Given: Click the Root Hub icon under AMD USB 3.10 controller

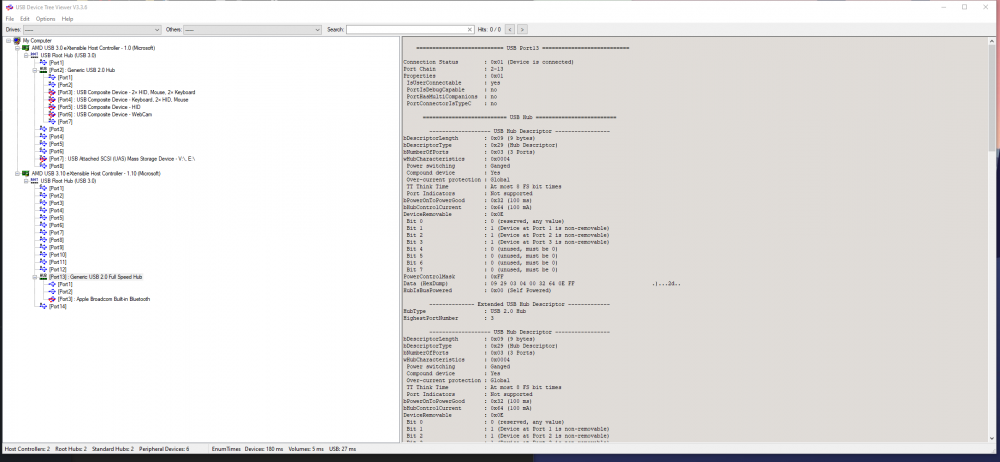Looking at the screenshot, I should coord(35,181).
